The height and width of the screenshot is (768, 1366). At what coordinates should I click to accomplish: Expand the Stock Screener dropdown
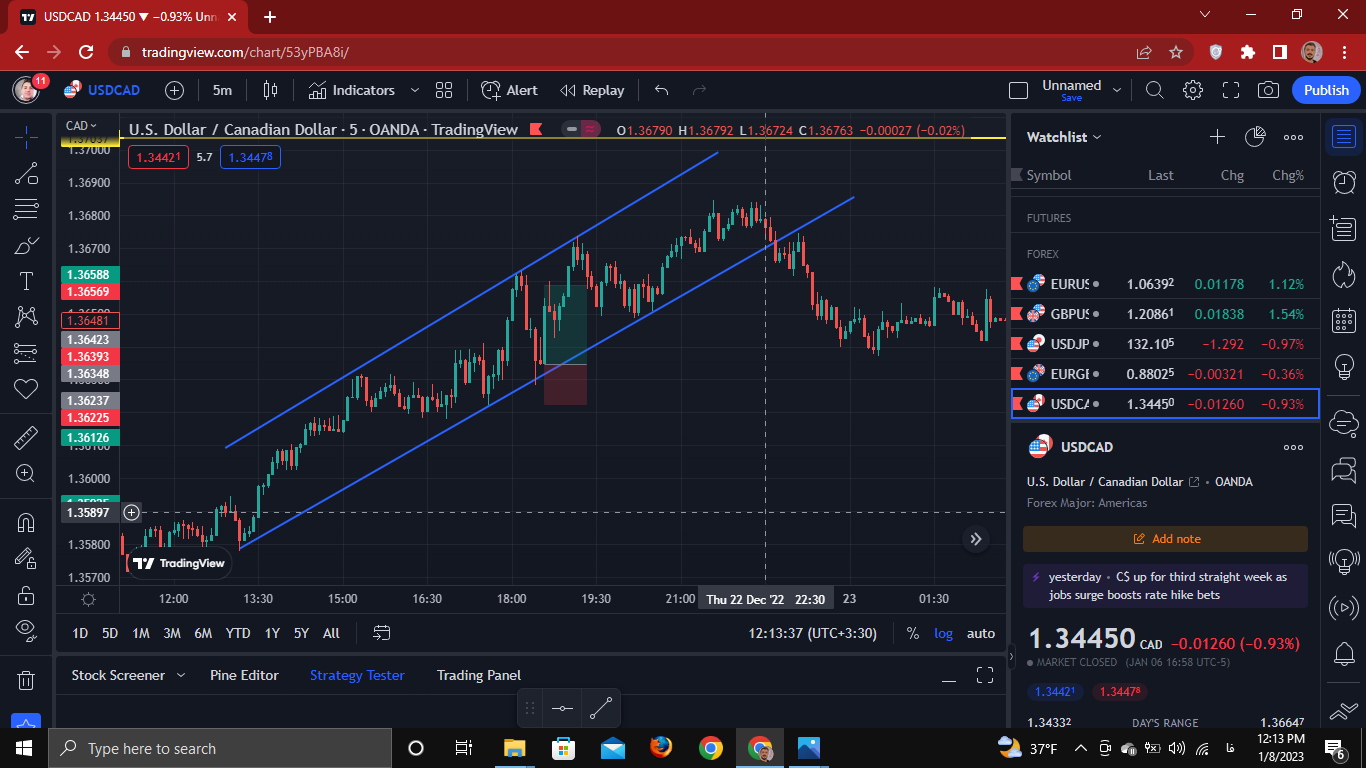[x=181, y=675]
